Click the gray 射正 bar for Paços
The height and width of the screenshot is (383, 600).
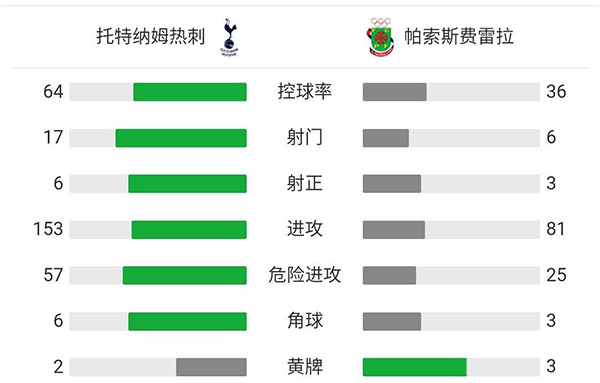click(392, 184)
